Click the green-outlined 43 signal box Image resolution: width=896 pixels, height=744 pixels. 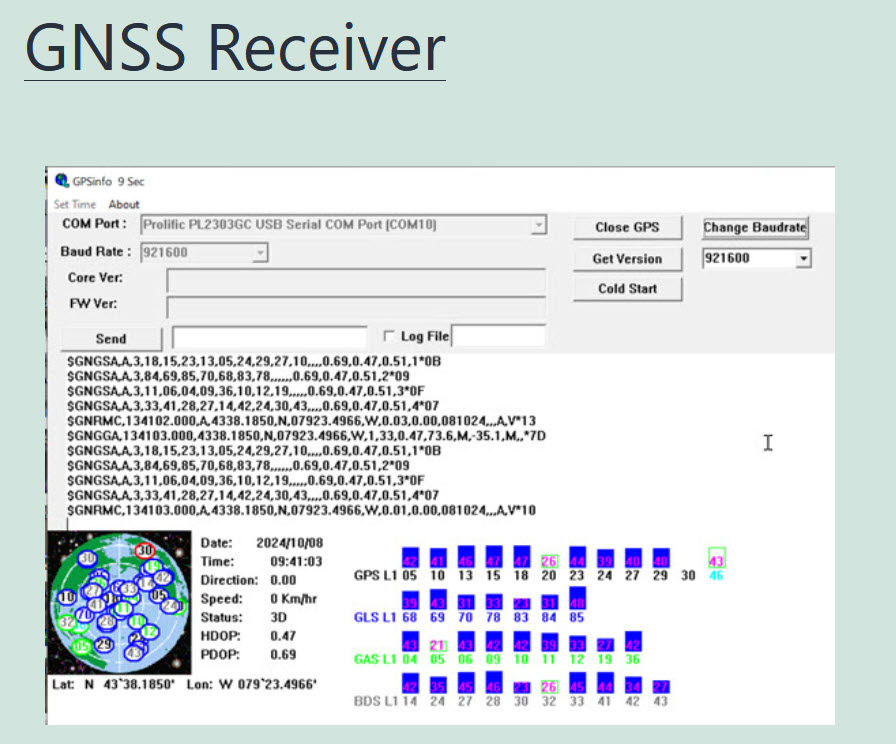(716, 558)
